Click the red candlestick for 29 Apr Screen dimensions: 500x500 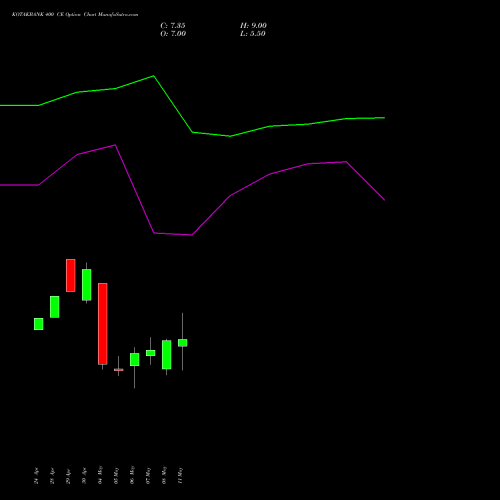coord(71,275)
